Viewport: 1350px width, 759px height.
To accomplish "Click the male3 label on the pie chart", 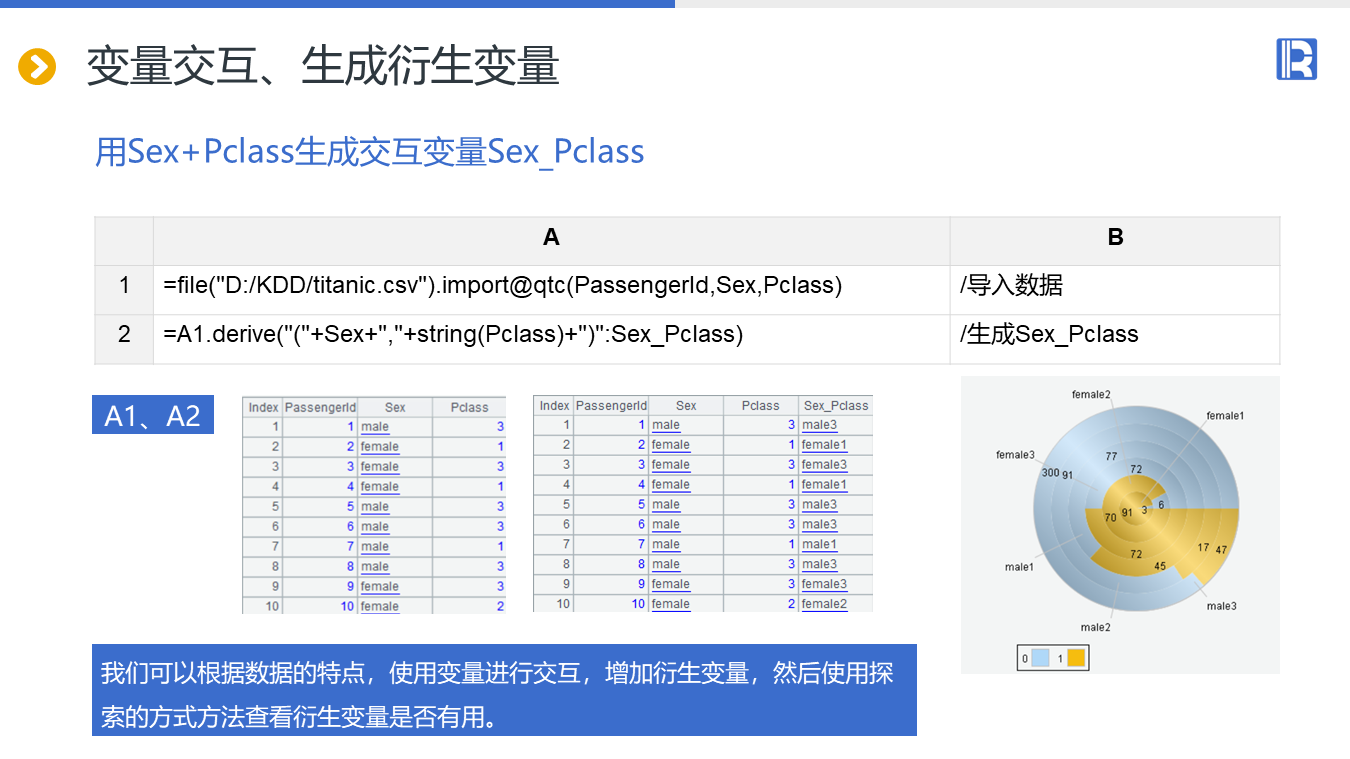I will [1221, 606].
